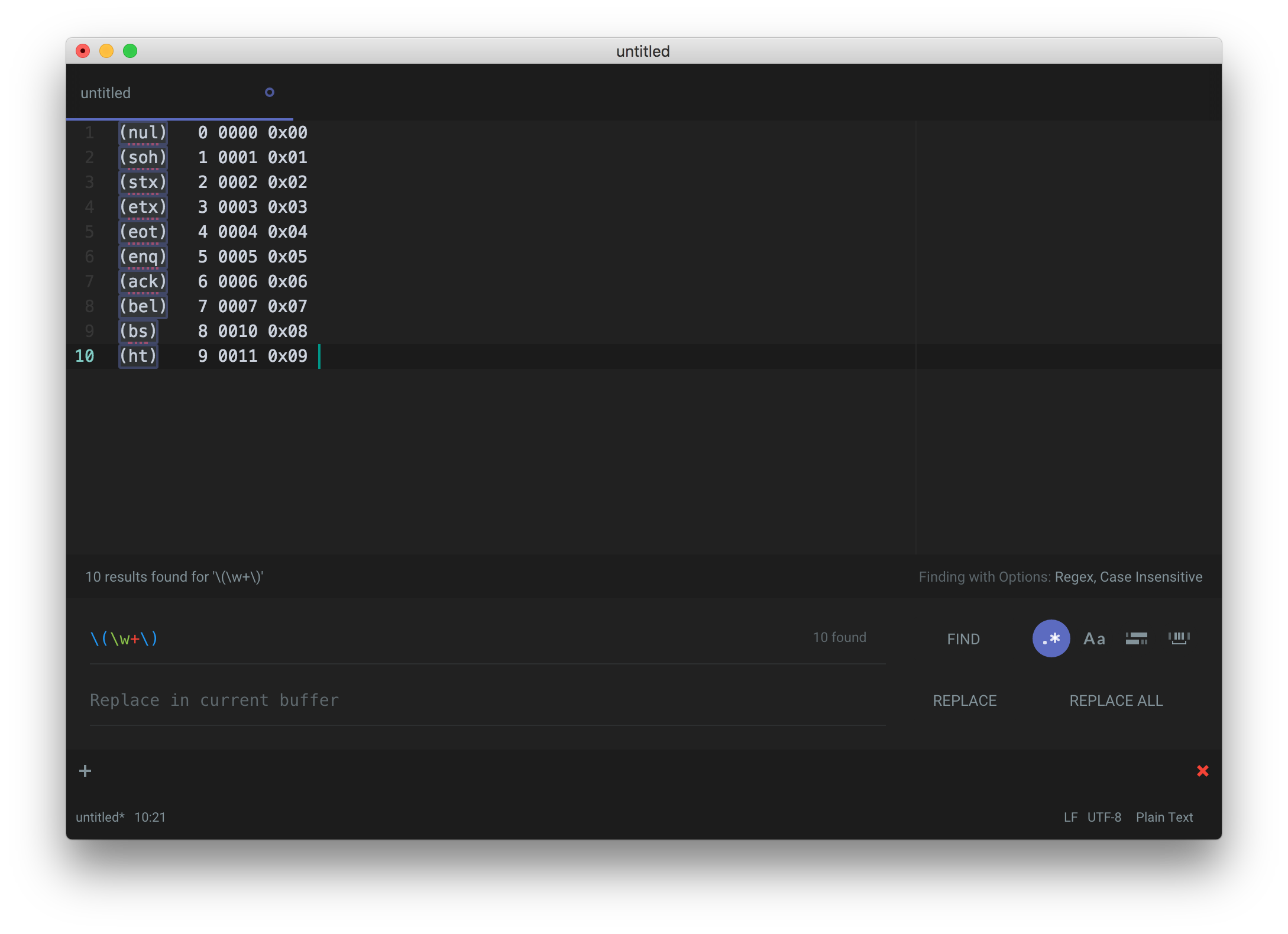Click the green zoom traffic-light button
Image resolution: width=1288 pixels, height=934 pixels.
[x=130, y=51]
